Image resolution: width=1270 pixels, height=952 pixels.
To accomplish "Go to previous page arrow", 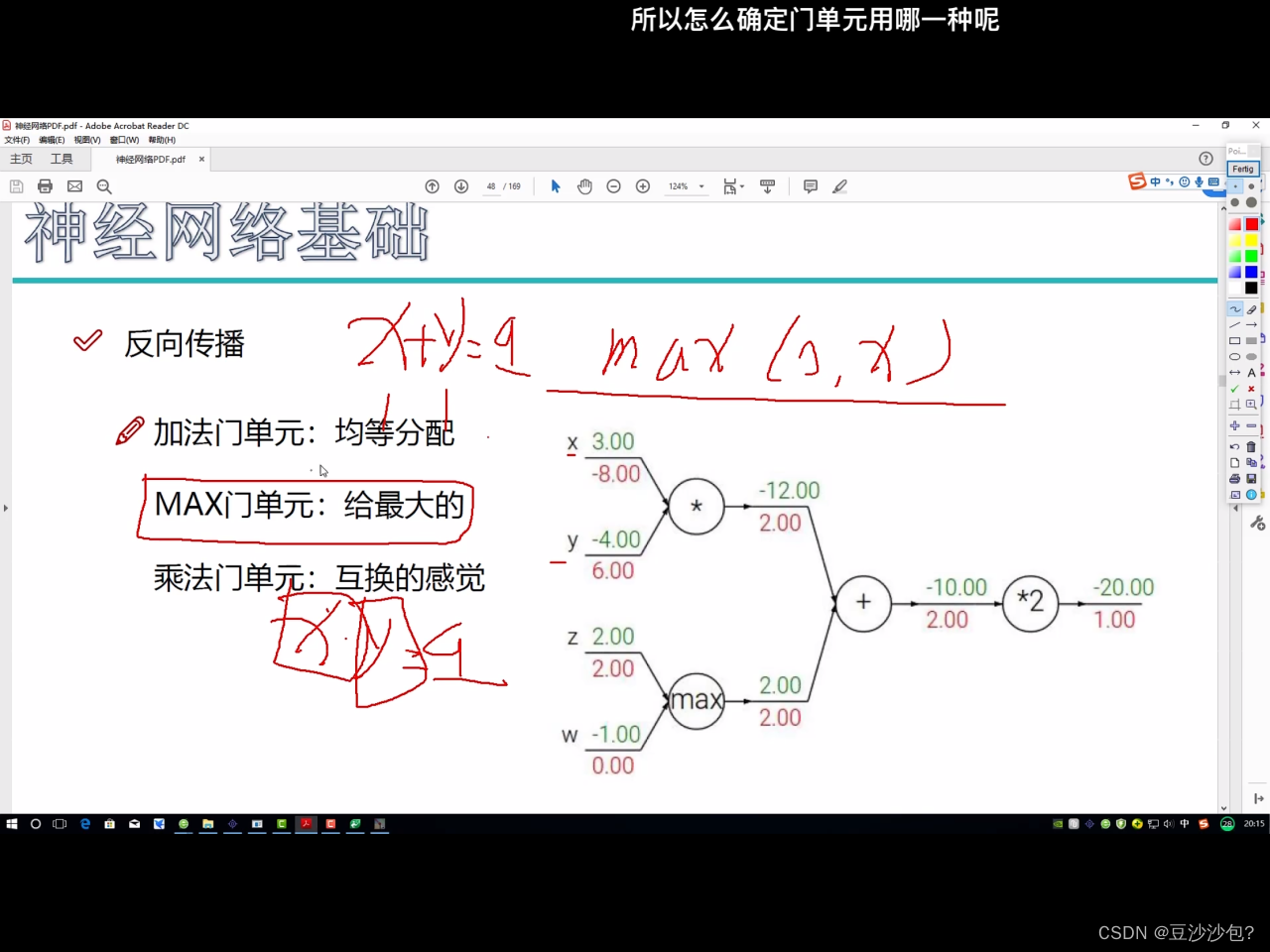I will pyautogui.click(x=432, y=186).
